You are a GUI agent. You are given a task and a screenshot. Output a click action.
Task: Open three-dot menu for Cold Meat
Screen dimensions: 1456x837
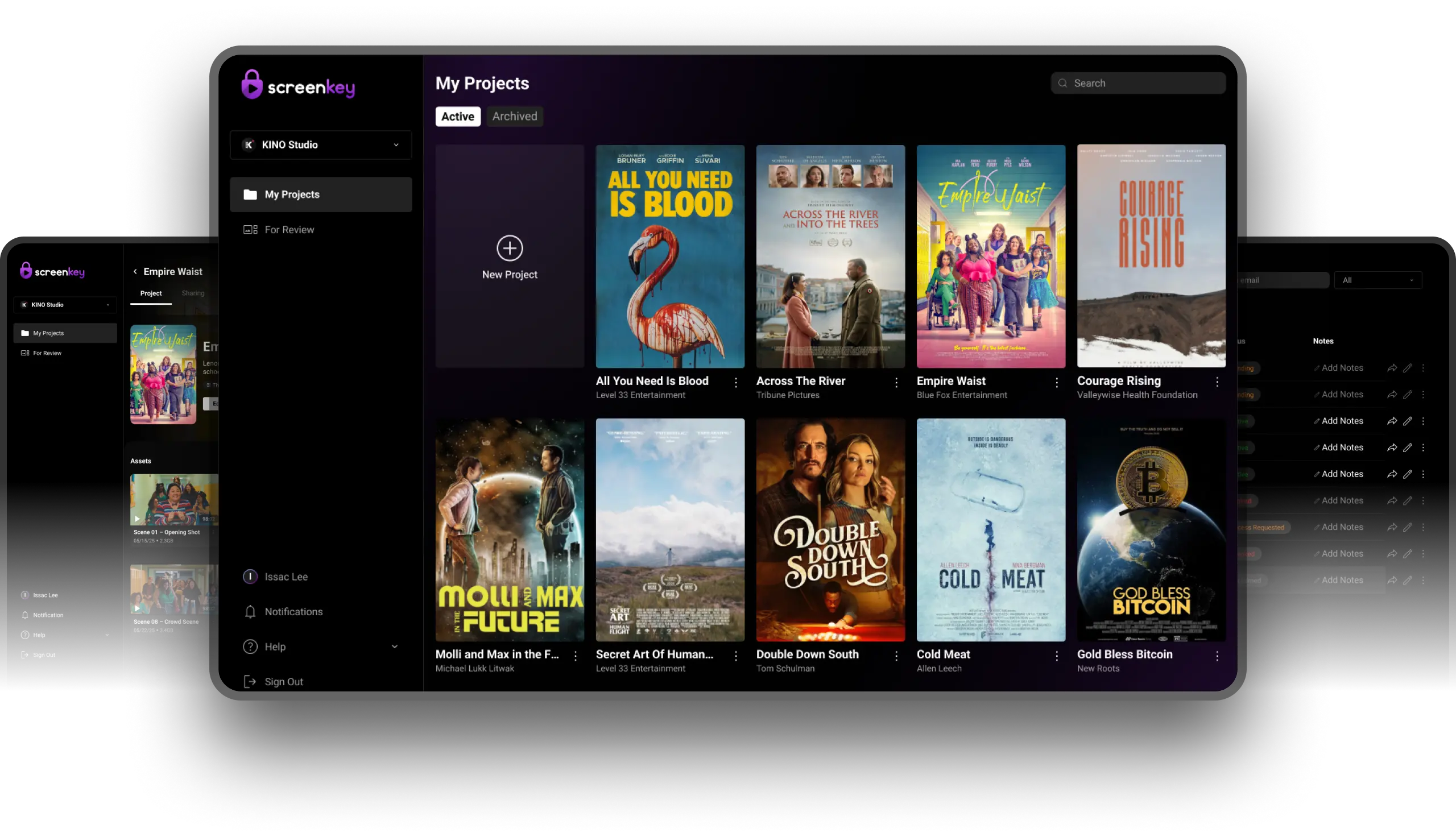(1056, 656)
